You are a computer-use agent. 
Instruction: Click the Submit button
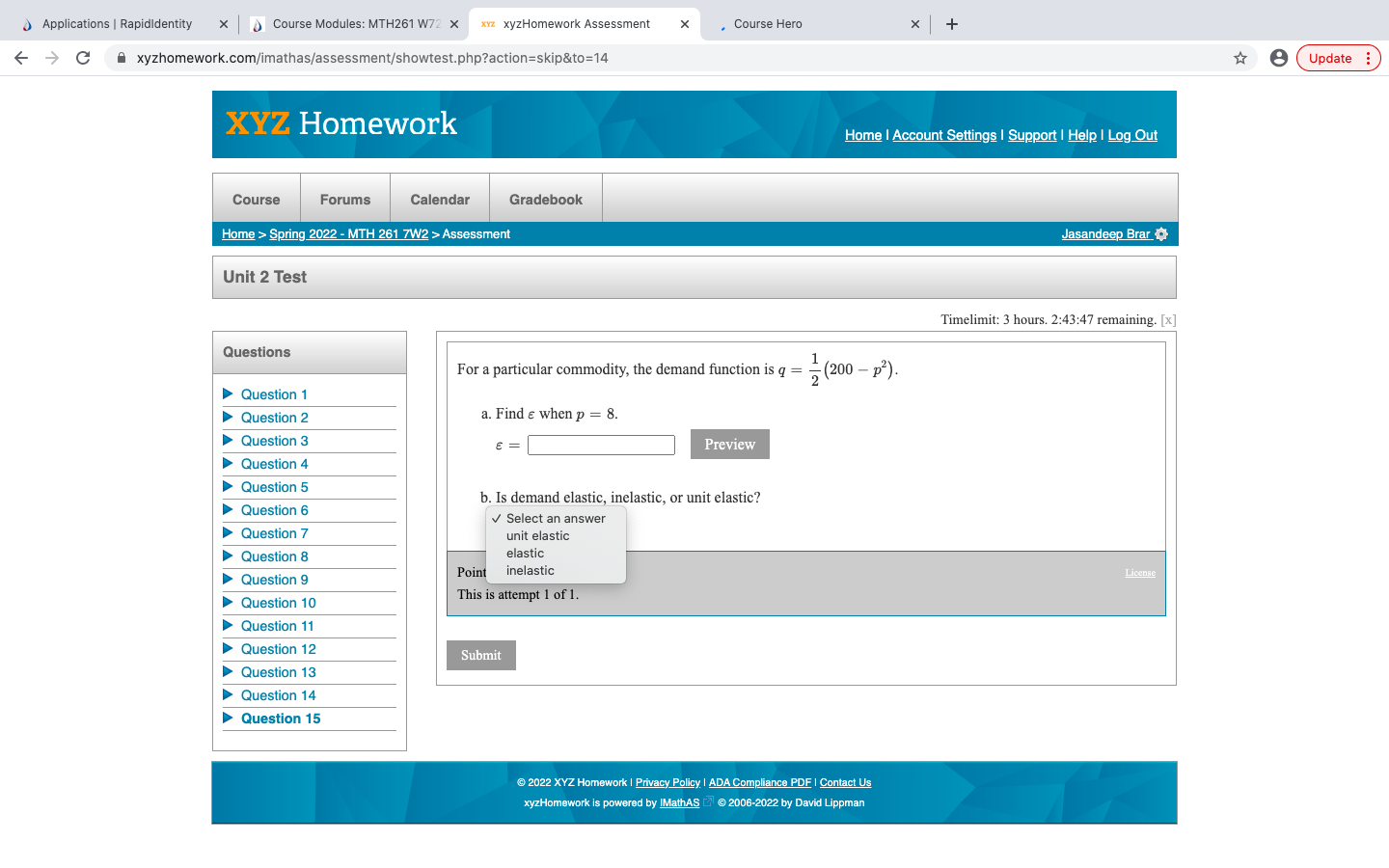(480, 655)
